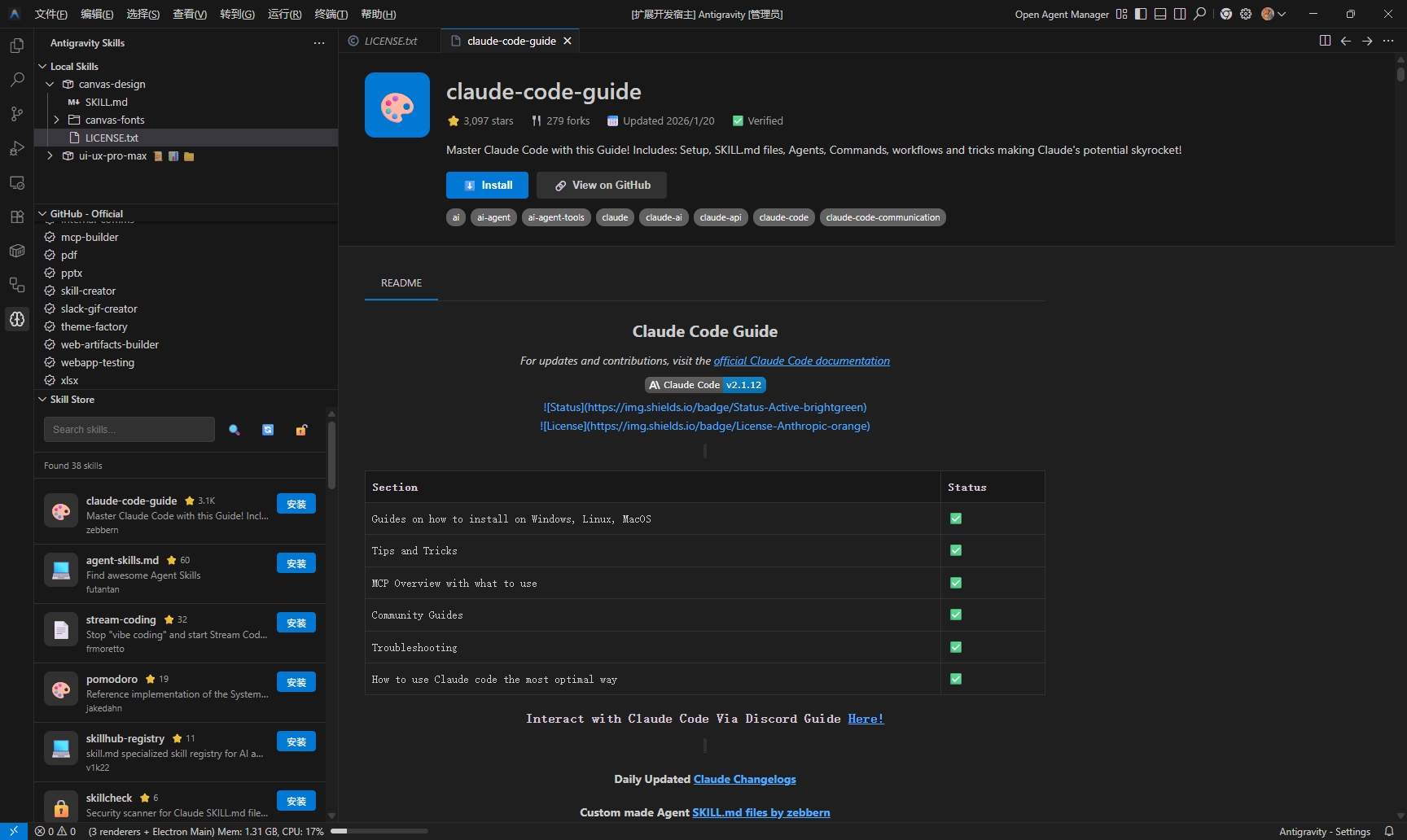
Task: Click checkbox for install guides row
Action: point(956,518)
